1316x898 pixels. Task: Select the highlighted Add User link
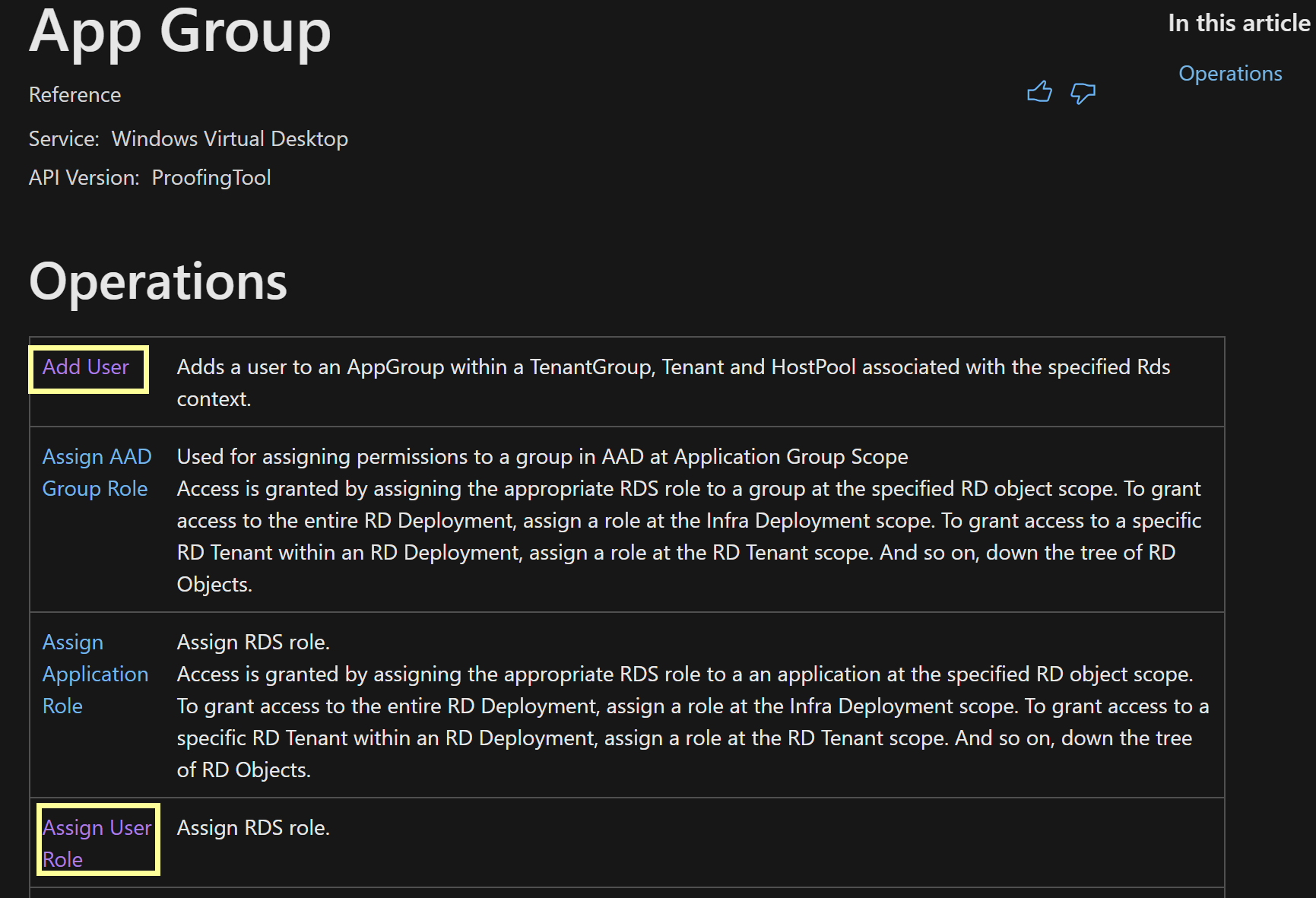(x=85, y=367)
